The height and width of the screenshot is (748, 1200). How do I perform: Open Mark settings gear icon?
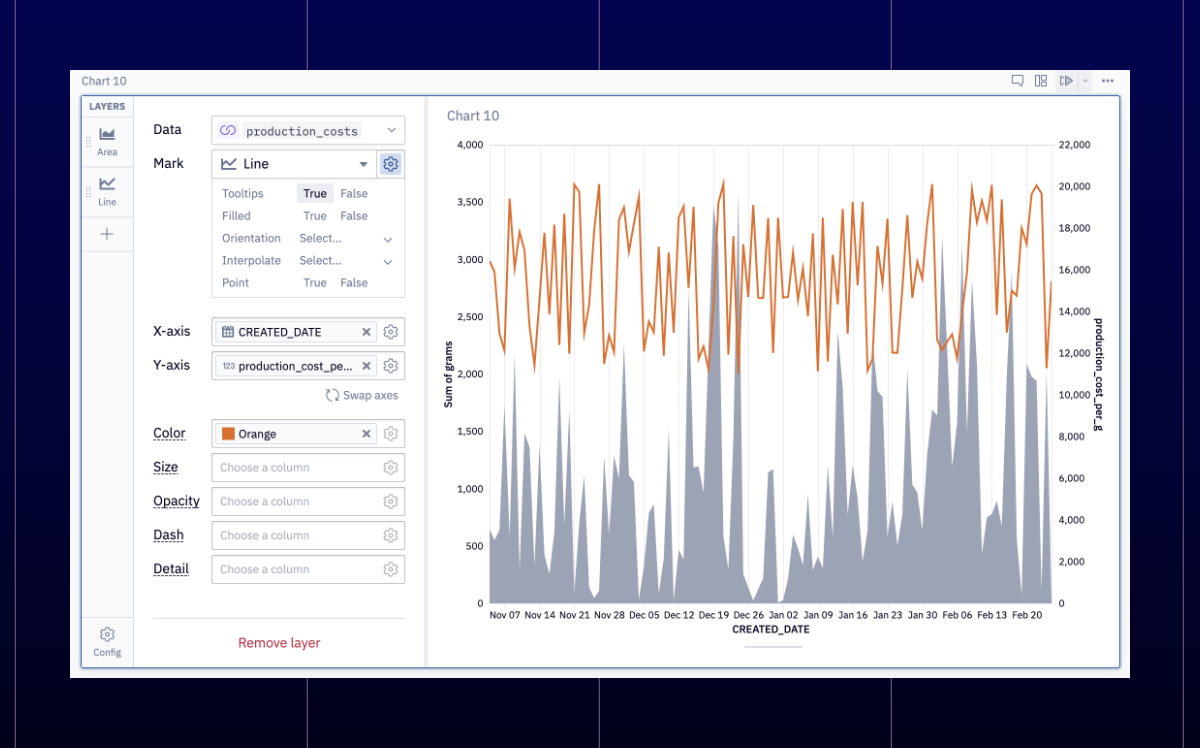(x=391, y=163)
